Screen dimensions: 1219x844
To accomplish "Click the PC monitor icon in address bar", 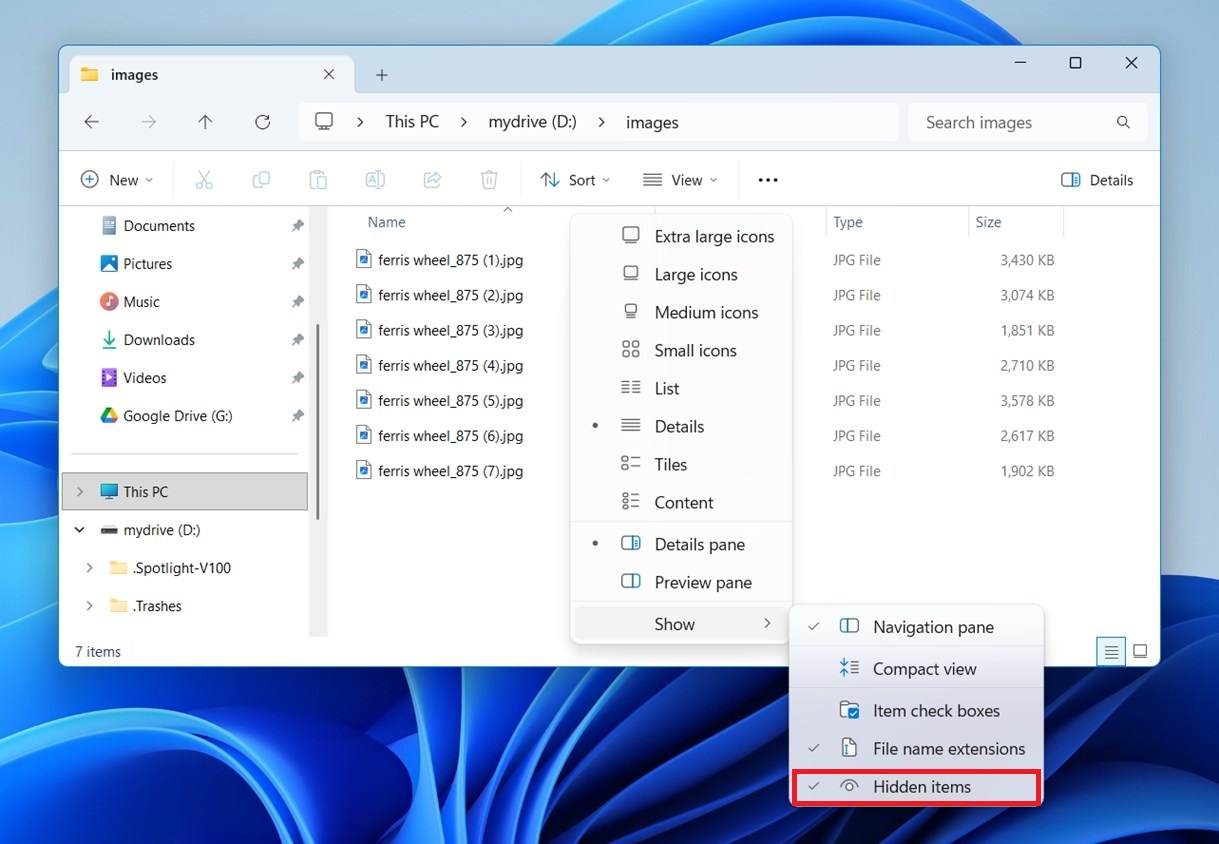I will click(324, 121).
